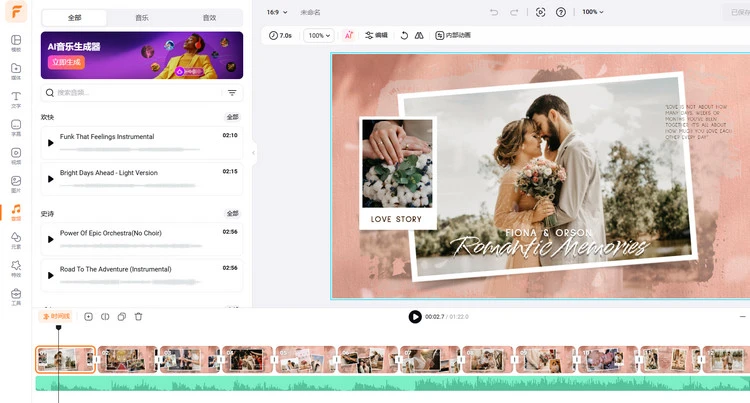
Task: Open the 文字 (Text) sidebar panel
Action: coord(16,99)
